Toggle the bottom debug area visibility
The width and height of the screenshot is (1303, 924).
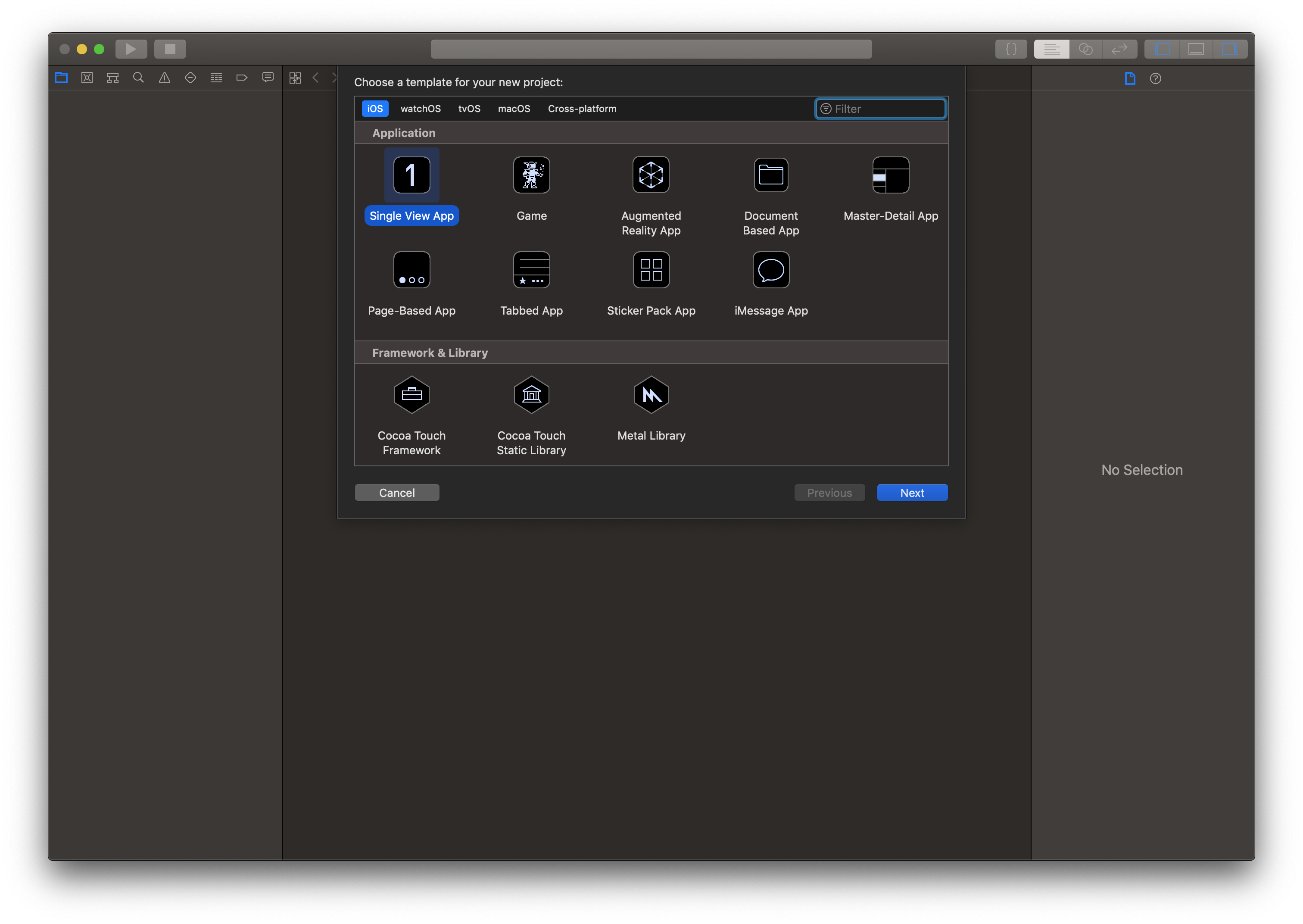1196,49
